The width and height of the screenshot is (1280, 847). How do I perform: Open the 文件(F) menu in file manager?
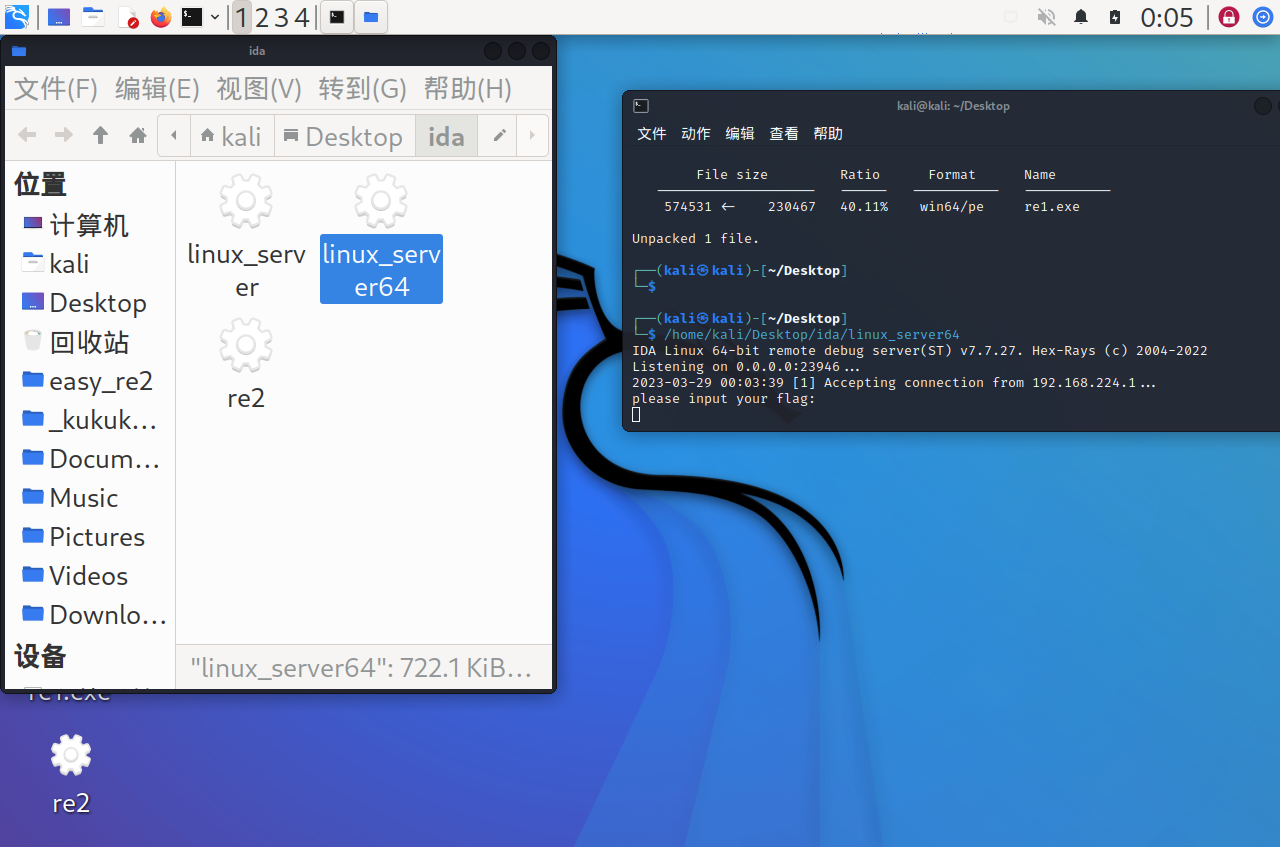56,89
